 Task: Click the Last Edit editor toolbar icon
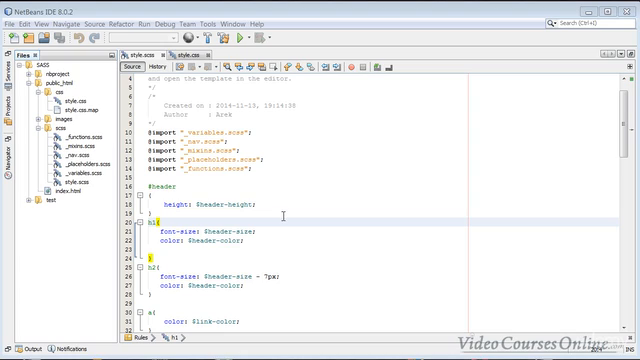(x=180, y=67)
